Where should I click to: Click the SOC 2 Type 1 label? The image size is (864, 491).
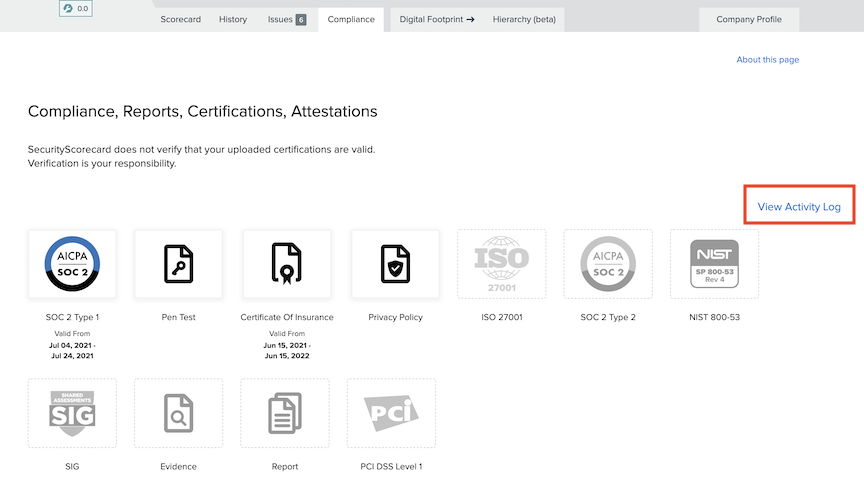click(x=72, y=317)
